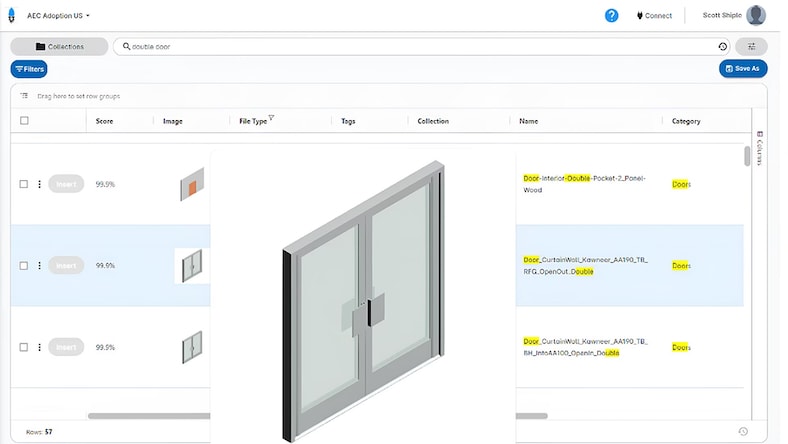Click the Save As button
This screenshot has width=788, height=444.
(x=743, y=68)
